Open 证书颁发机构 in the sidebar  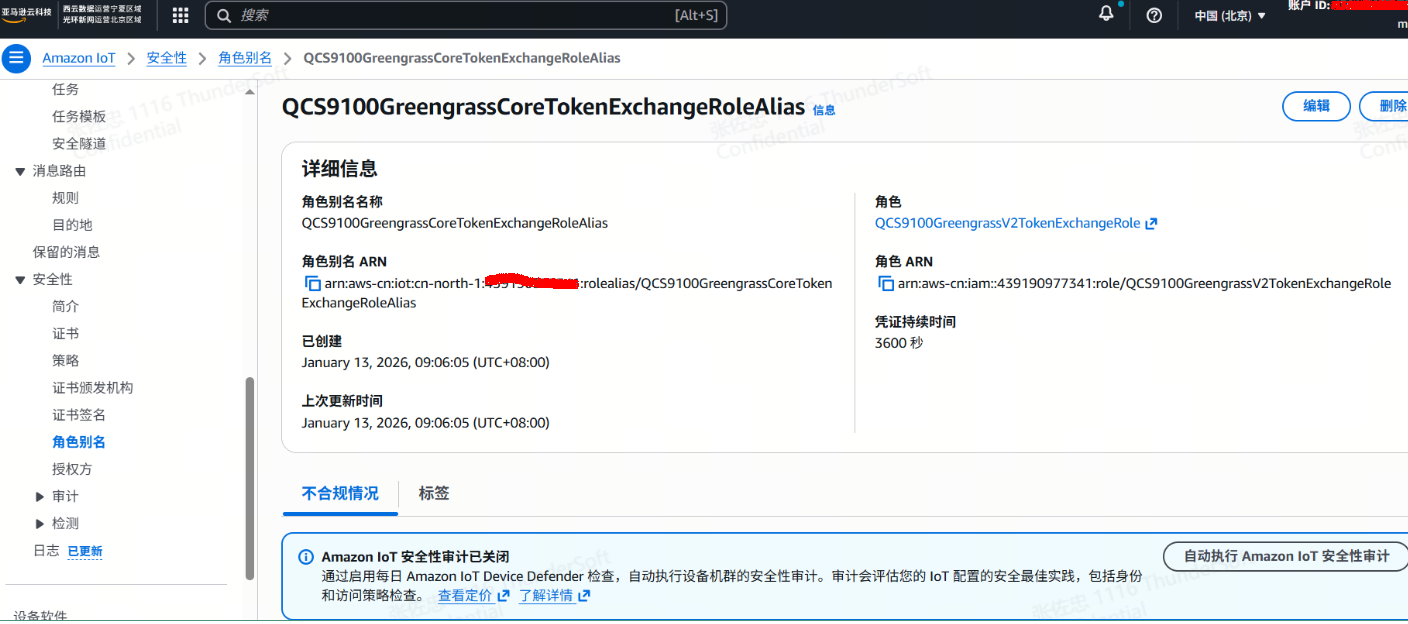[92, 387]
